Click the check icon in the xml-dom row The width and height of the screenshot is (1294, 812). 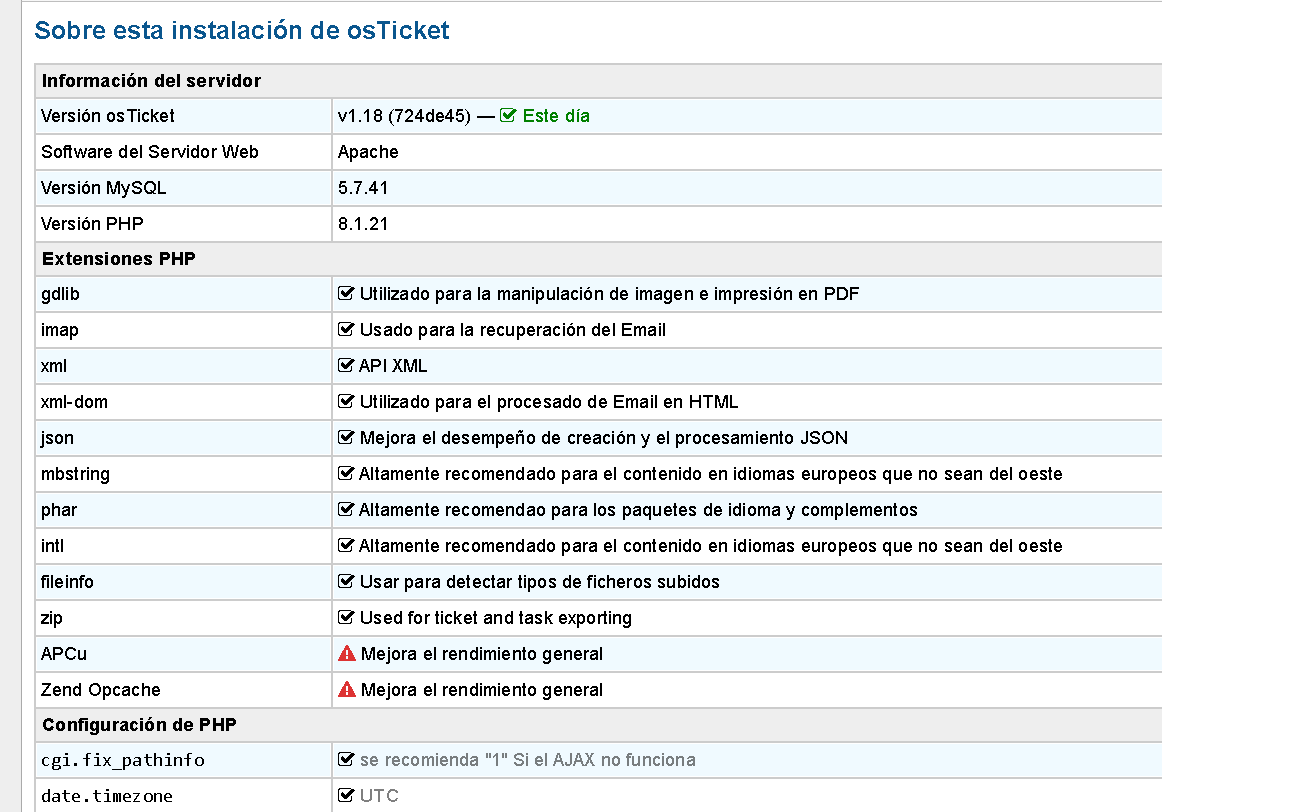click(x=347, y=402)
